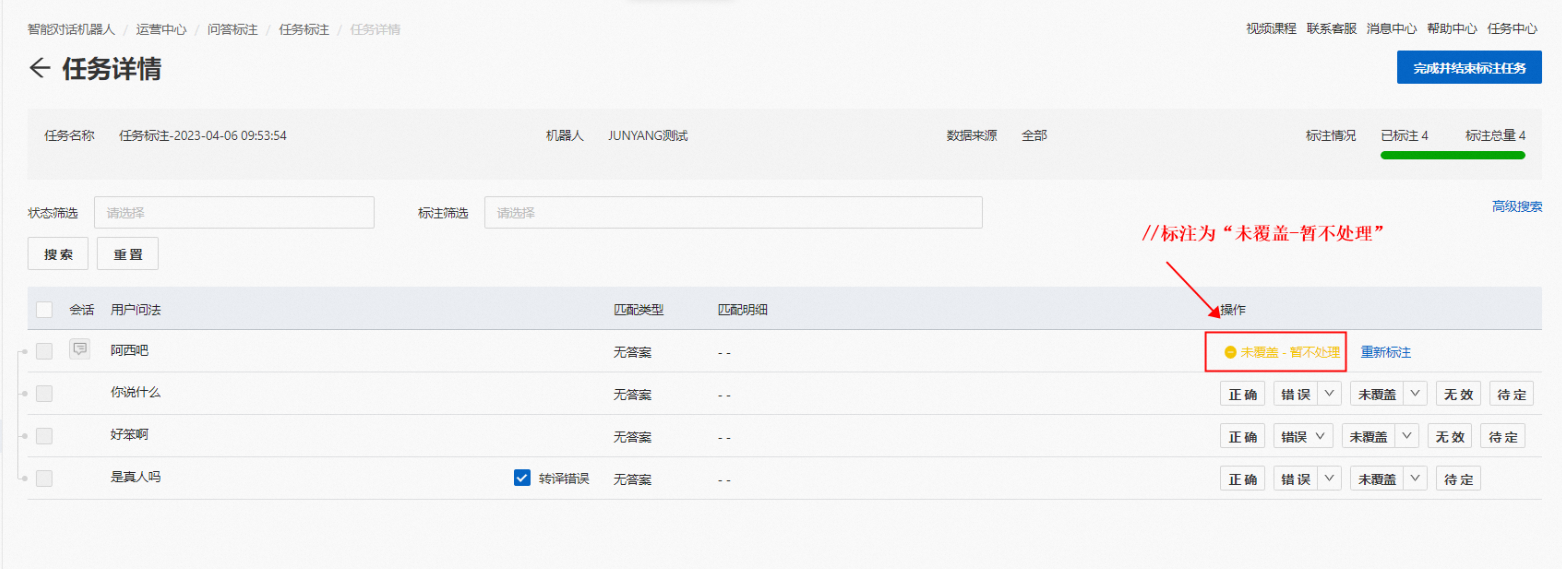
Task: Click the 匹配明细 column header
Action: click(x=743, y=310)
